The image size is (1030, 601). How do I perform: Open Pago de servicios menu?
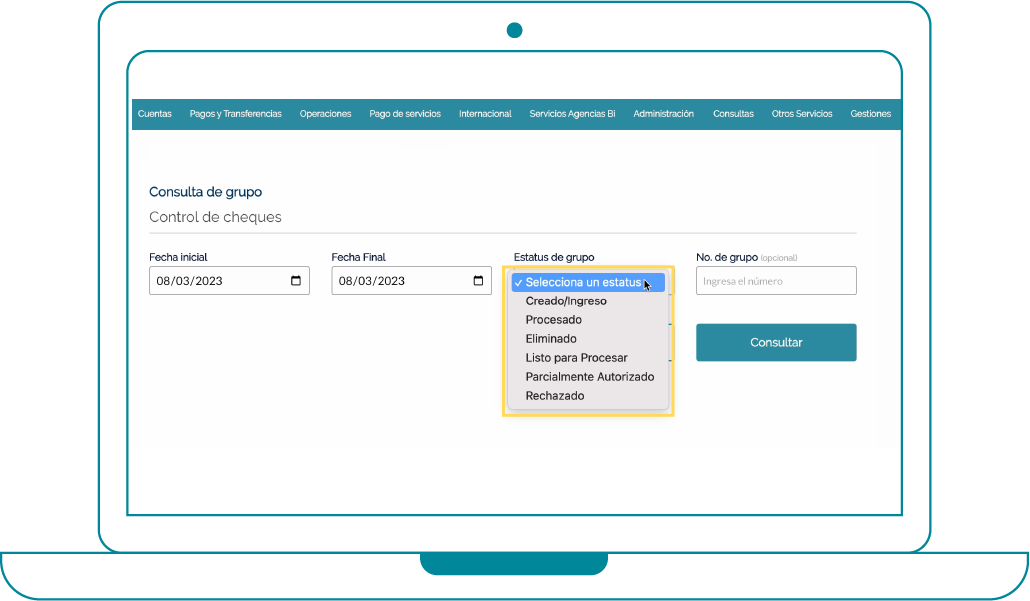point(405,114)
